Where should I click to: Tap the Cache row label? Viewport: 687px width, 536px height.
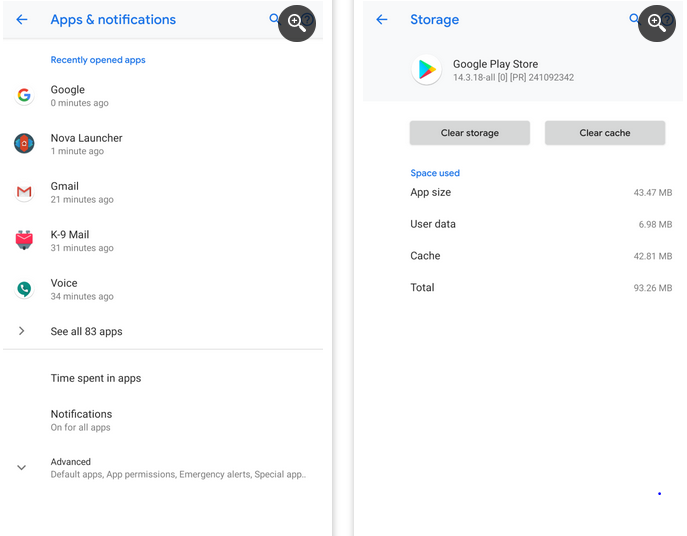click(x=425, y=256)
